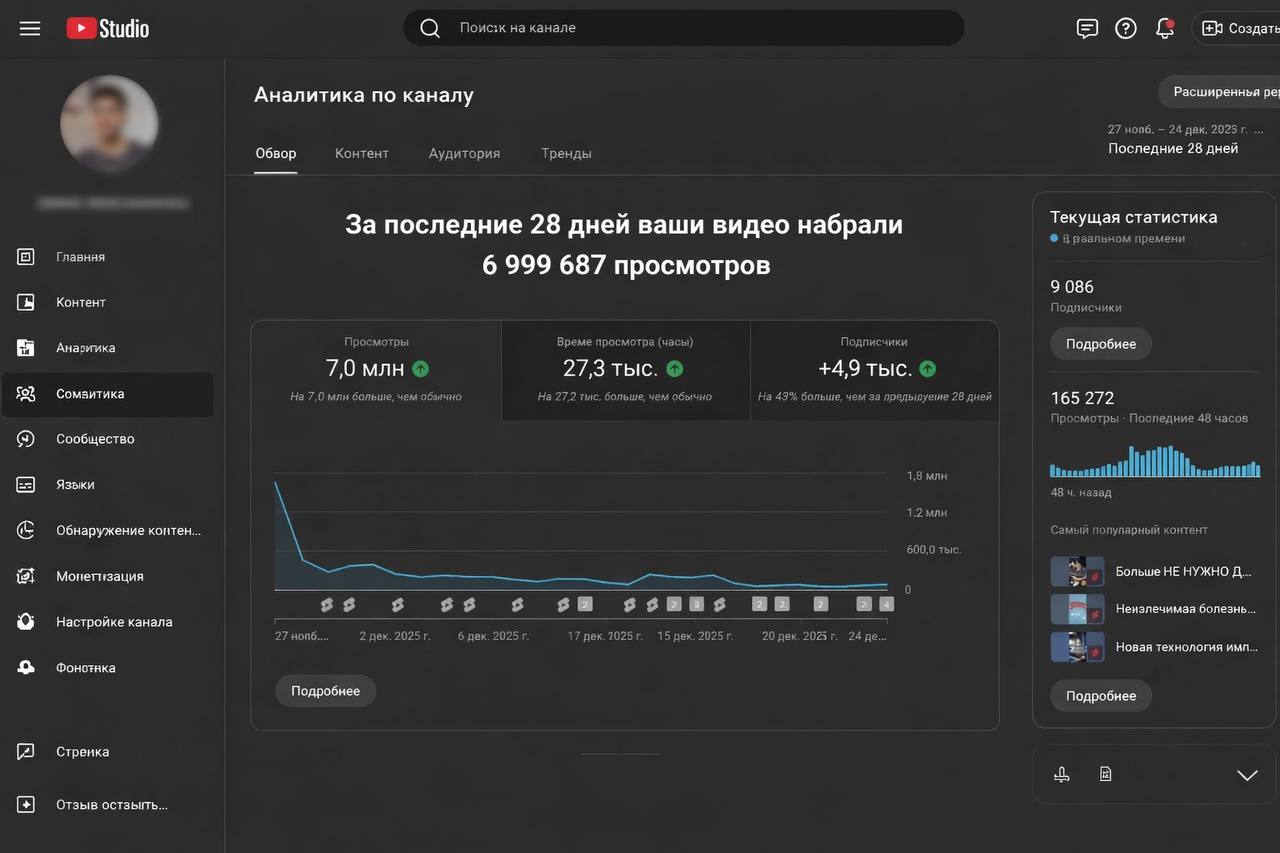Click the notifications bell icon
This screenshot has width=1280, height=853.
pyautogui.click(x=1165, y=27)
